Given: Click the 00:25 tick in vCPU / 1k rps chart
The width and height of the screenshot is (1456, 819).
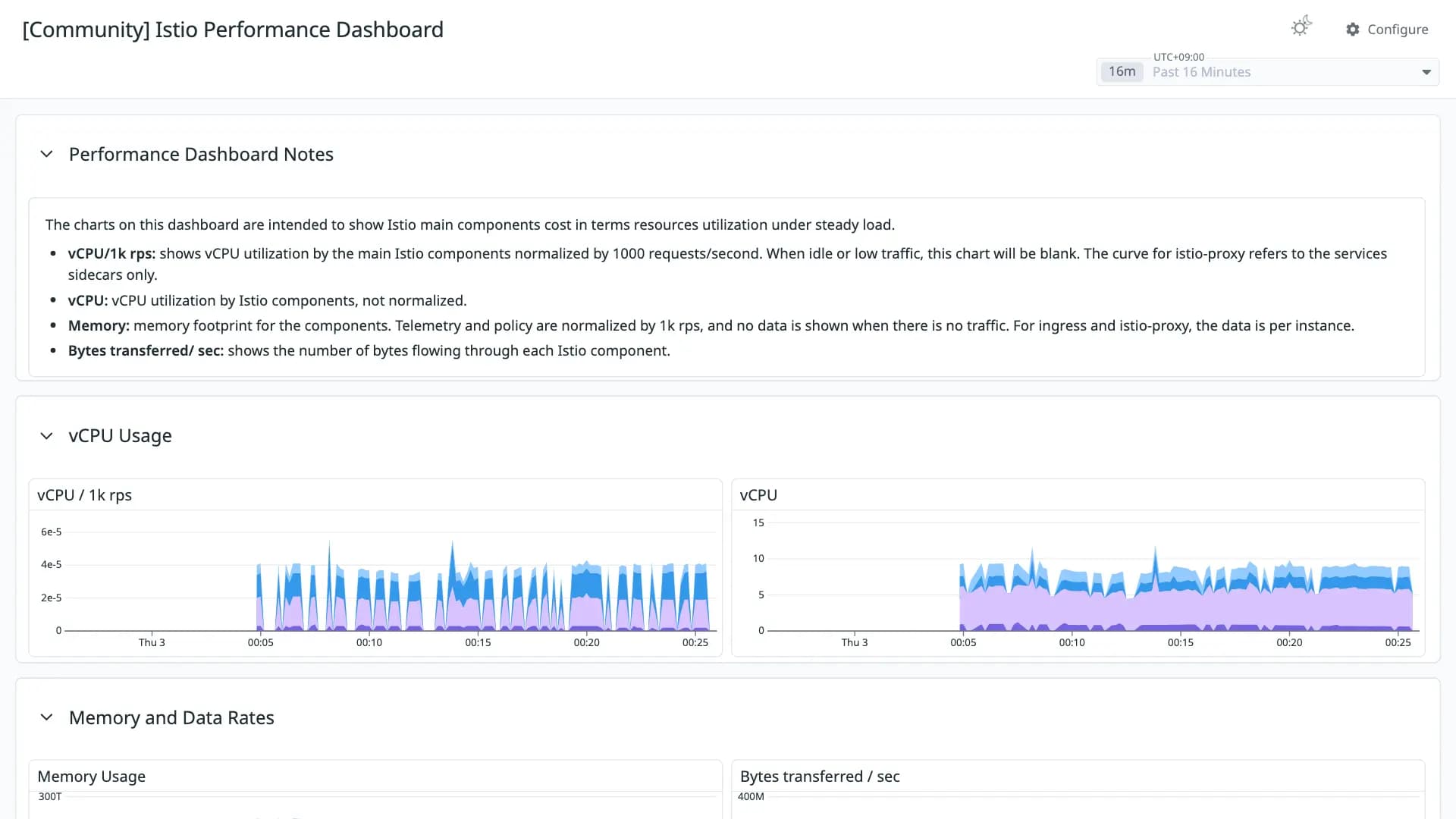Looking at the screenshot, I should point(695,643).
